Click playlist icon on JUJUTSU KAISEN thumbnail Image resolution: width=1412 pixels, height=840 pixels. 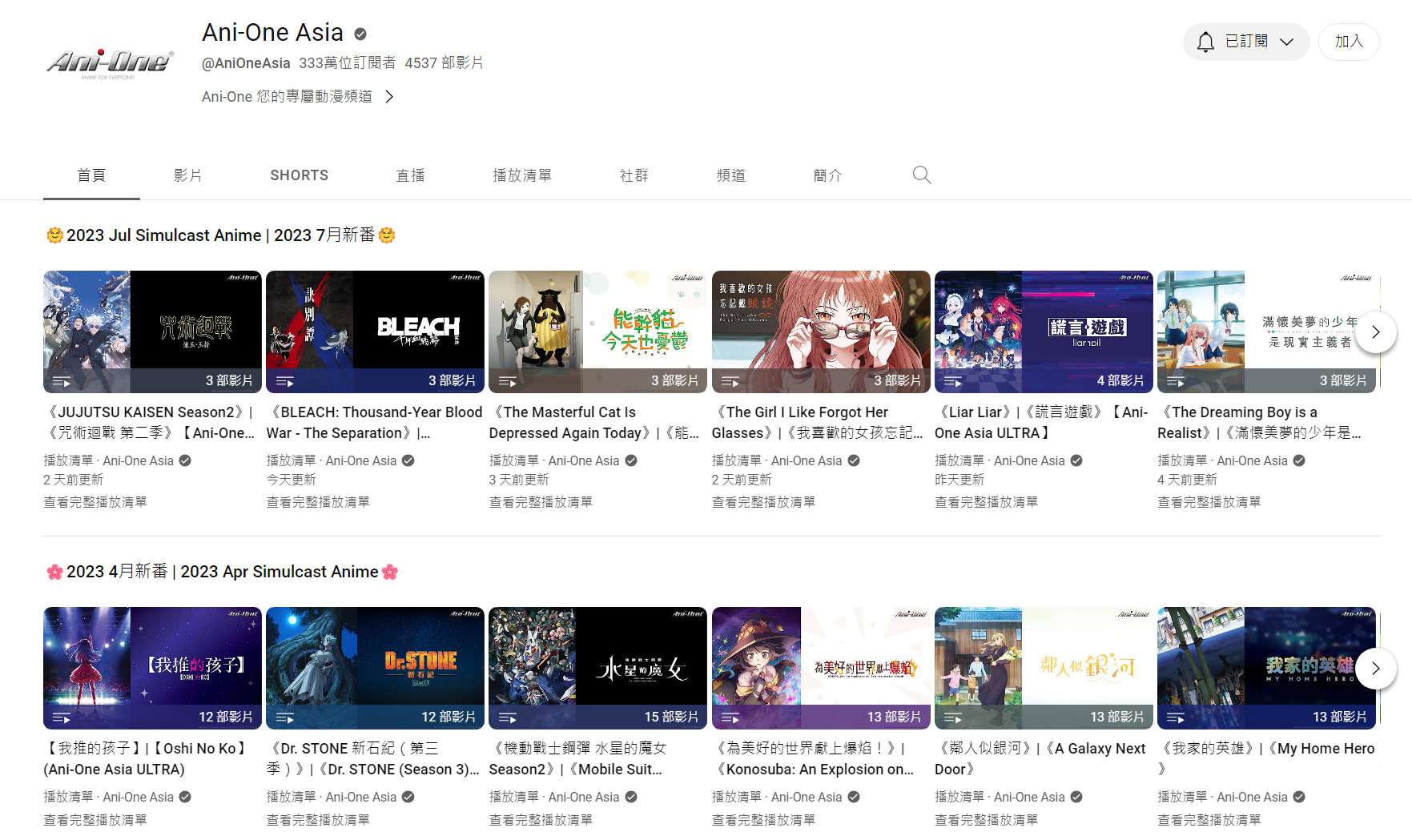[62, 381]
